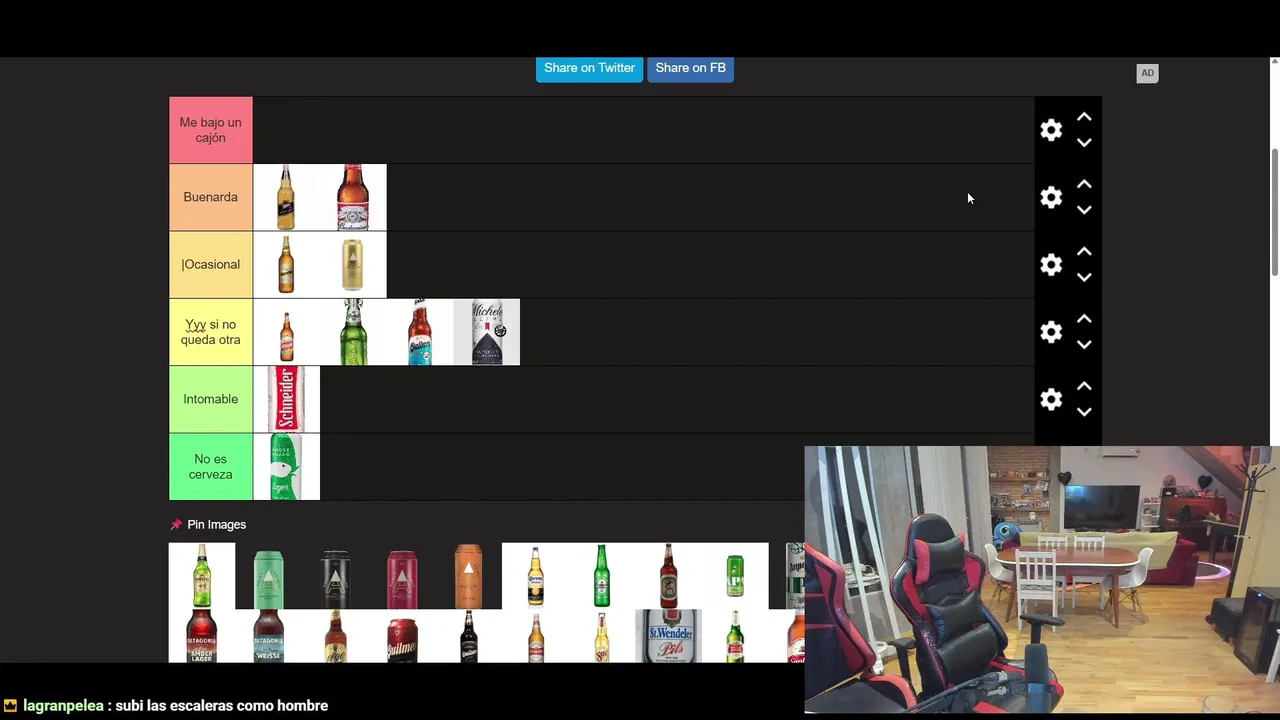Click the page vertical scrollbar thumb
This screenshot has height=720, width=1280.
point(1274,212)
